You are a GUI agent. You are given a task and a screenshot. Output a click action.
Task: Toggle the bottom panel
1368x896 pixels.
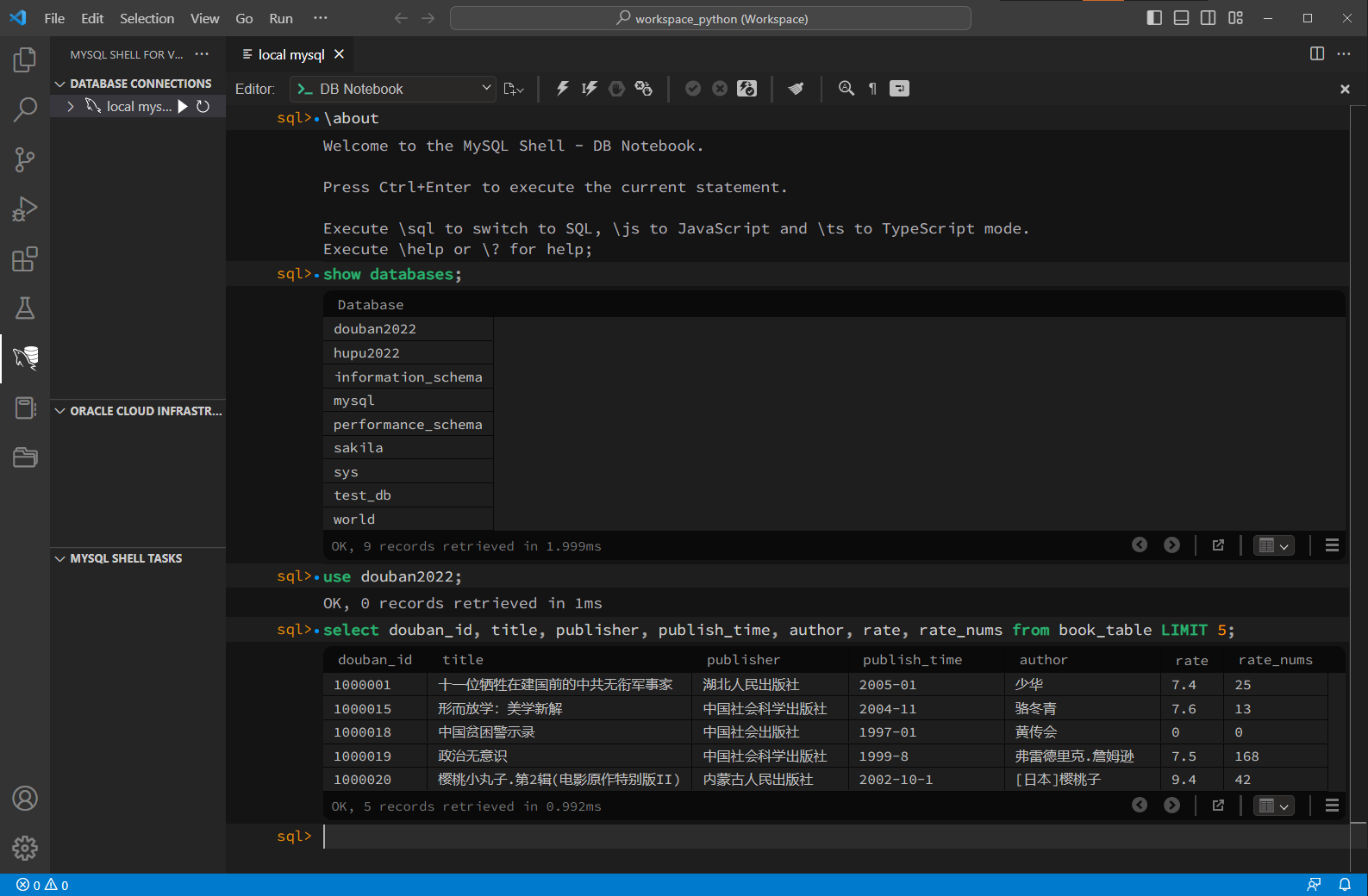point(1181,18)
